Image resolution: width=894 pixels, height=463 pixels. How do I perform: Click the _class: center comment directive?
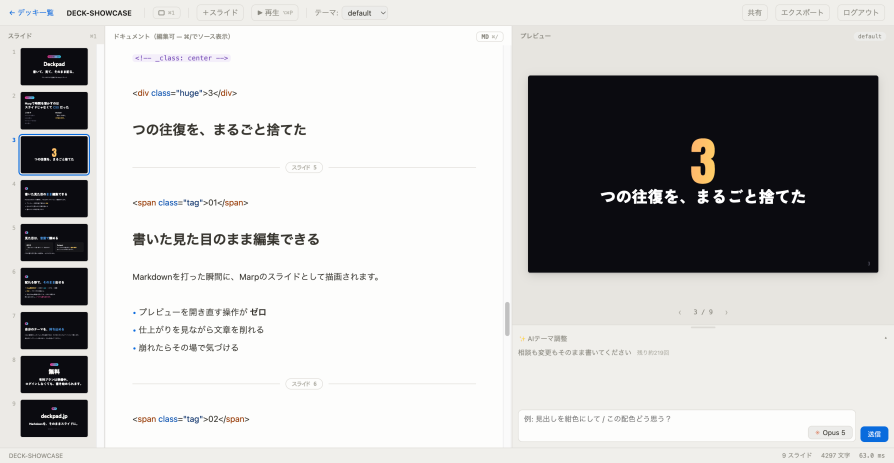click(x=181, y=58)
